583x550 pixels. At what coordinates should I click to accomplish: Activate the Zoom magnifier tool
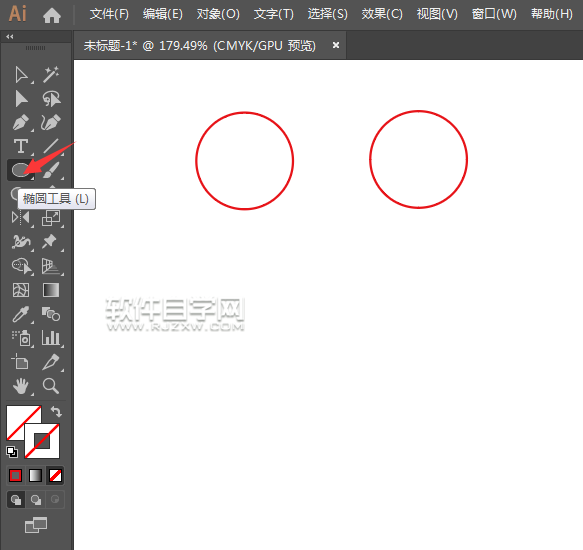click(x=51, y=386)
